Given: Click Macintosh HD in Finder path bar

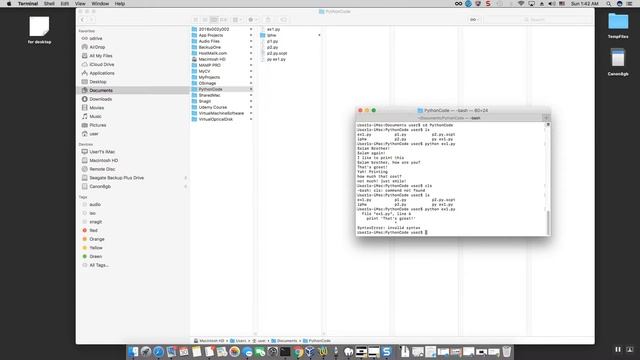Looking at the screenshot, I should [209, 341].
